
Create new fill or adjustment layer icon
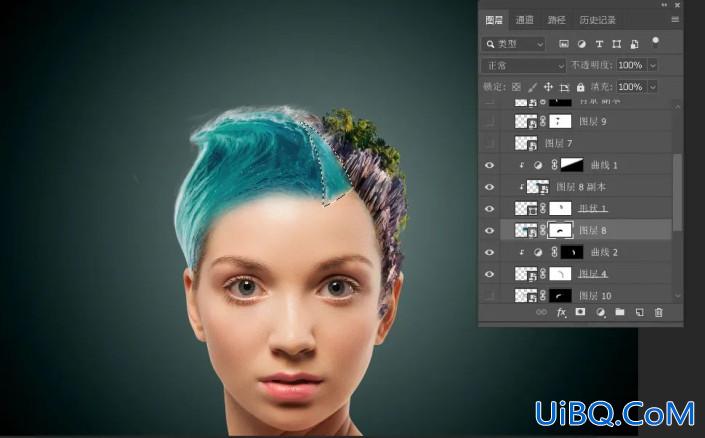[x=600, y=312]
